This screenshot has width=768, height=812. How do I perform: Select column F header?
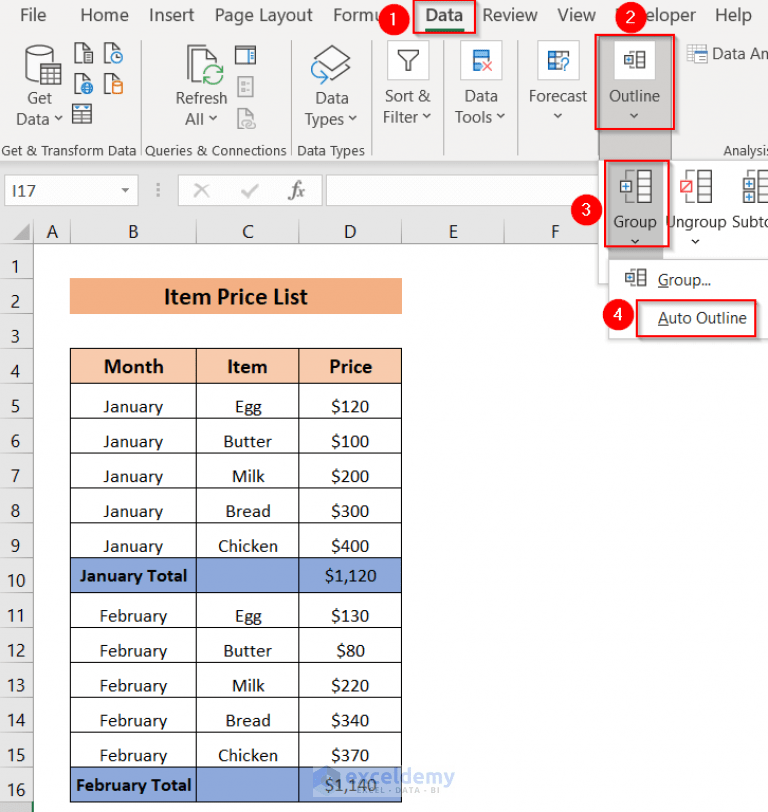(x=555, y=231)
